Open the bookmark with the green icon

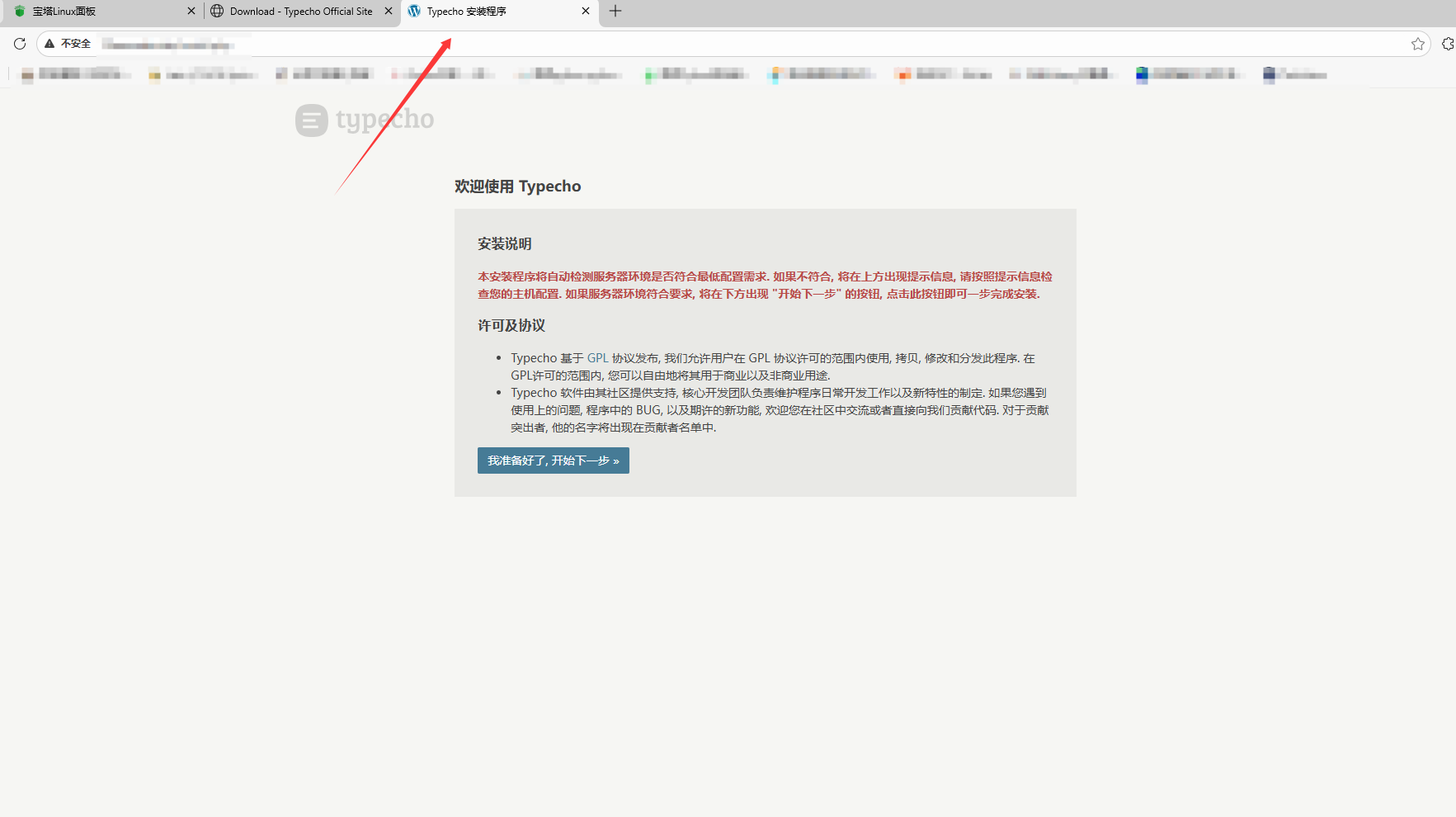pos(697,75)
